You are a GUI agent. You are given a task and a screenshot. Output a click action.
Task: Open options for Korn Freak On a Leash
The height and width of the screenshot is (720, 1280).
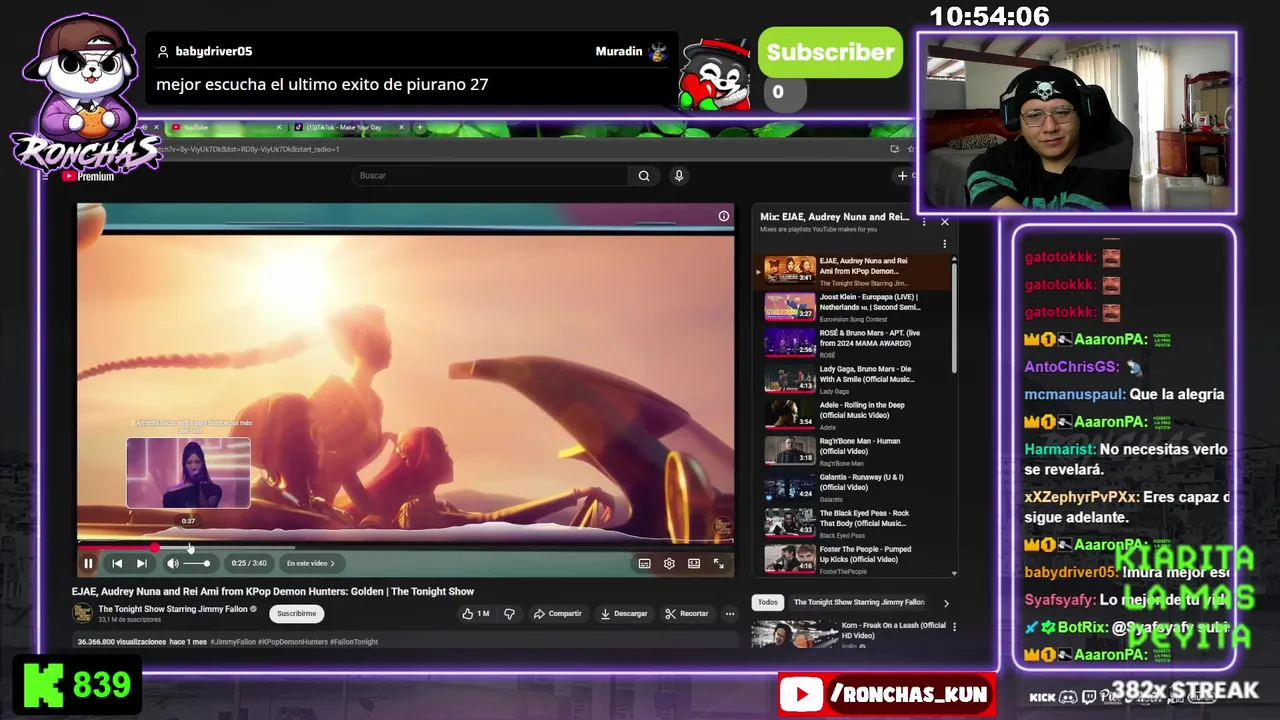click(x=954, y=626)
